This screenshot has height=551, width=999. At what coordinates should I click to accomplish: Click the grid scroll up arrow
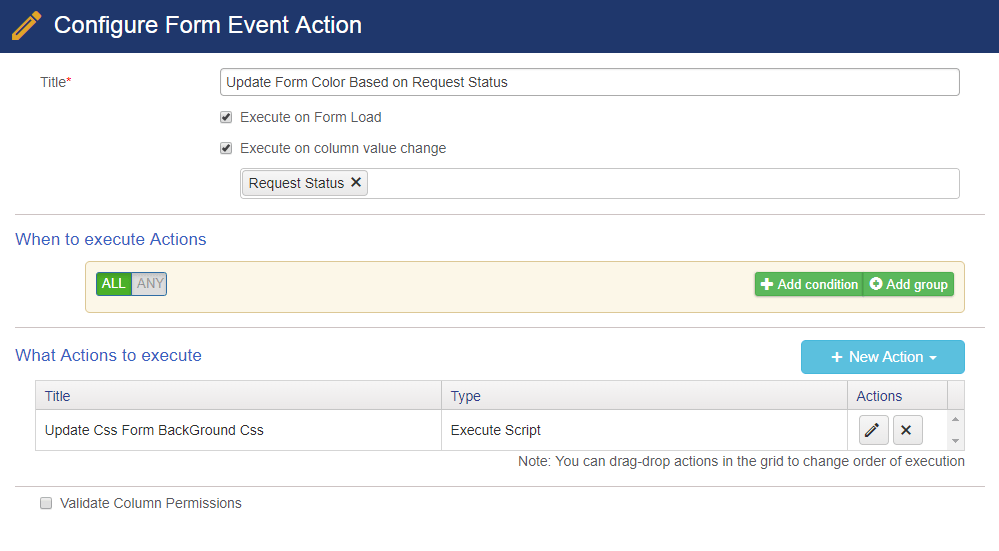(x=956, y=419)
